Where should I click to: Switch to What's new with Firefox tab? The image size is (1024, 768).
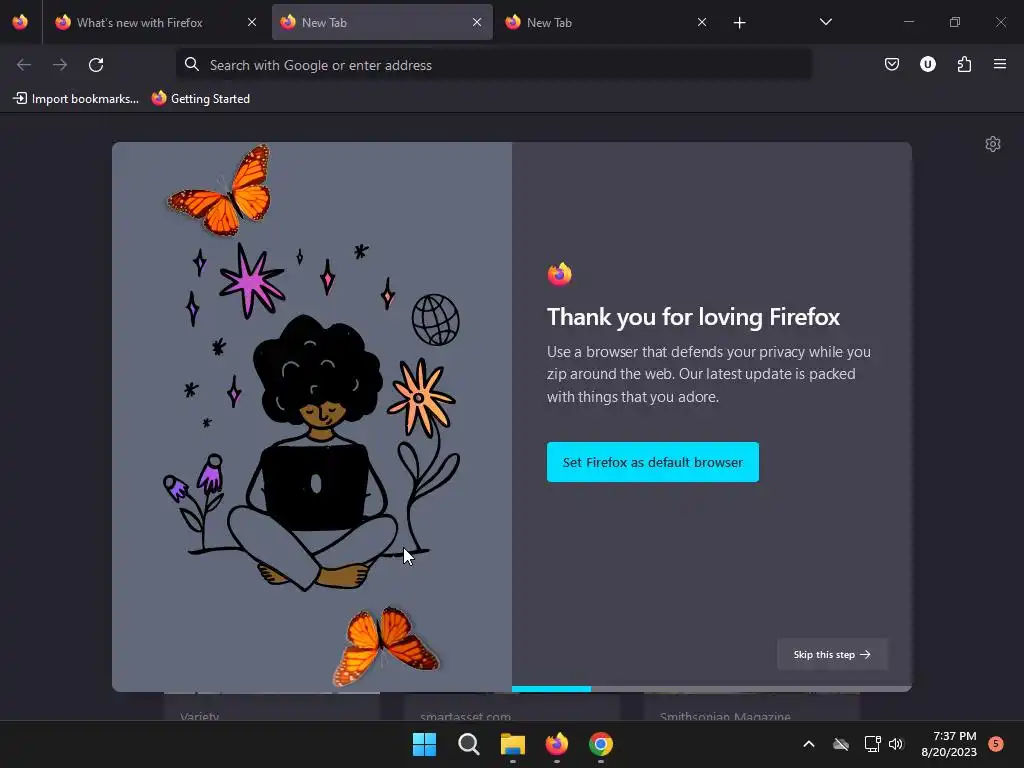(155, 22)
